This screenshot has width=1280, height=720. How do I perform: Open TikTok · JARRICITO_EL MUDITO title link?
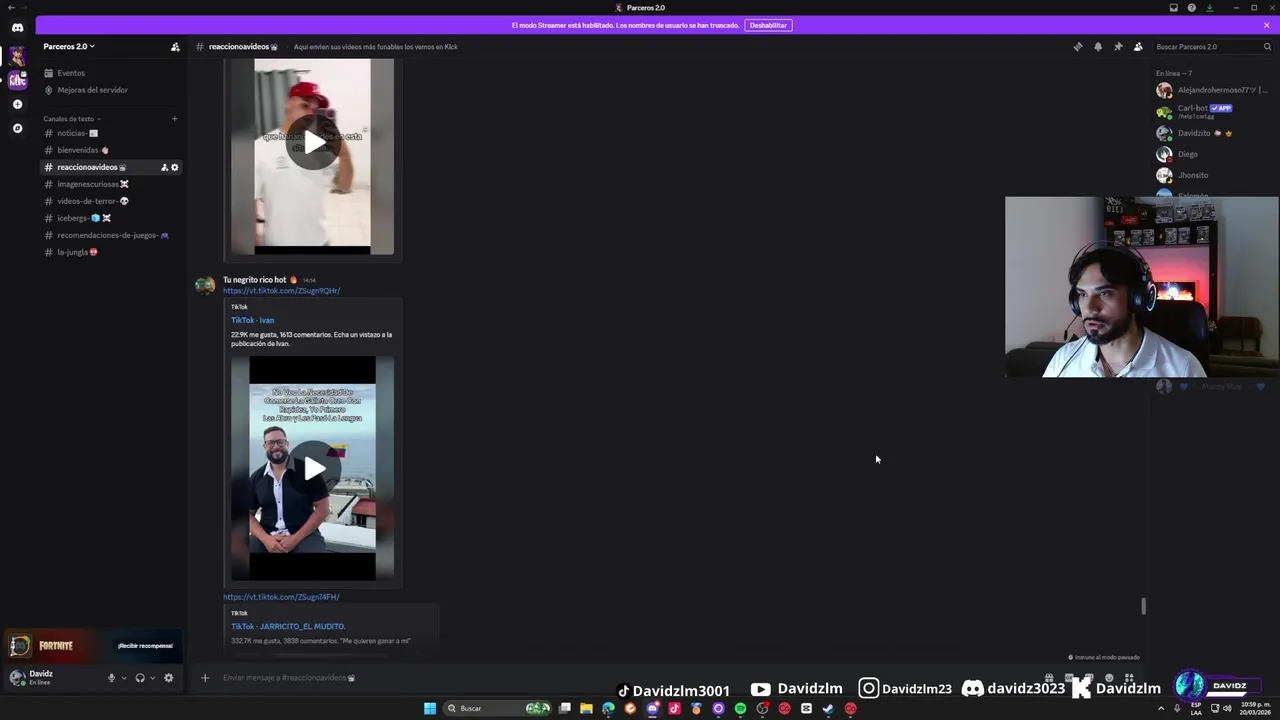tap(288, 626)
